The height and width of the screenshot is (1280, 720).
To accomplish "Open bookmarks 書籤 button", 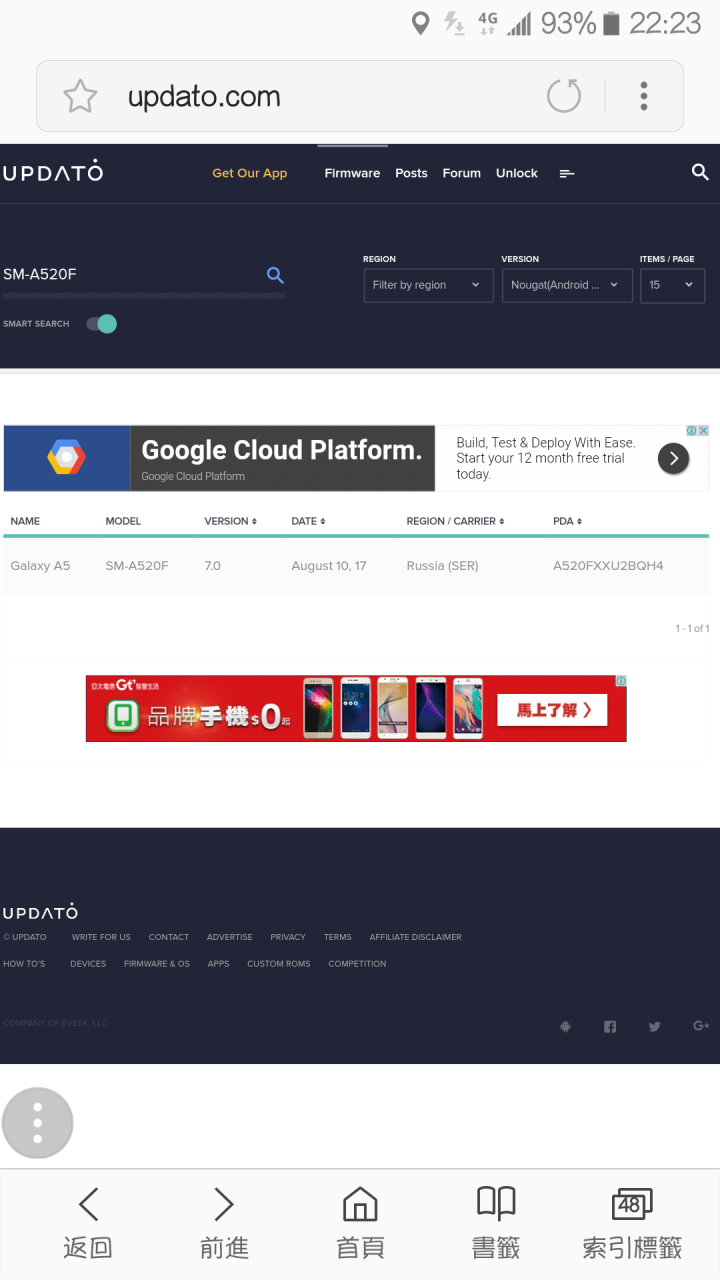I will 496,1223.
